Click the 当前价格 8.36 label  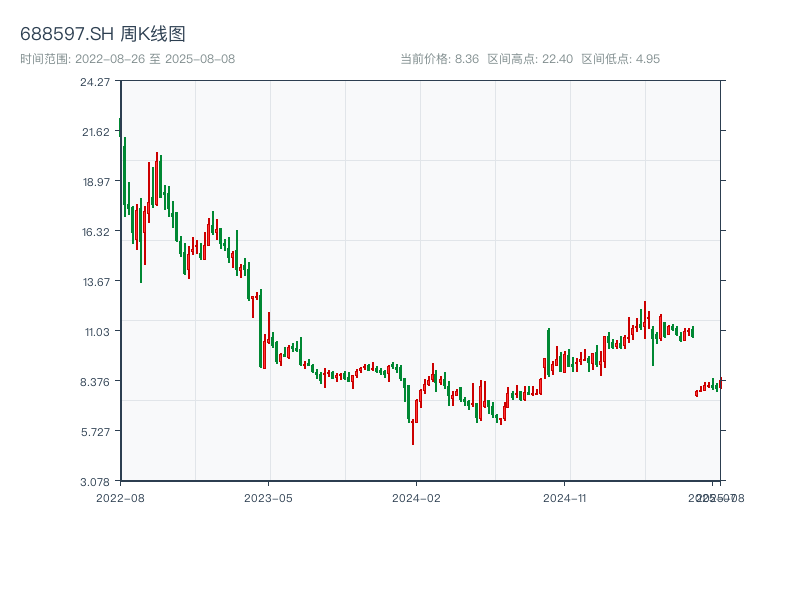[439, 59]
